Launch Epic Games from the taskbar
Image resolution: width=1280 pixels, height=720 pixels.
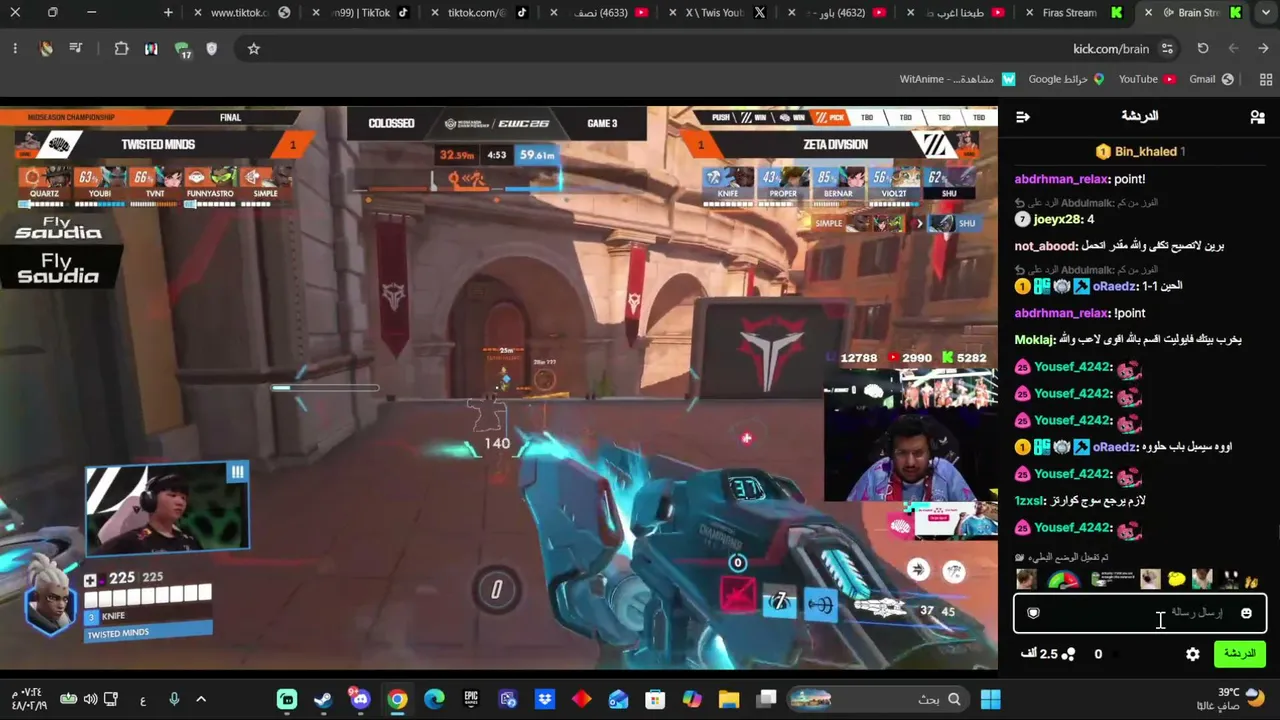[x=471, y=699]
